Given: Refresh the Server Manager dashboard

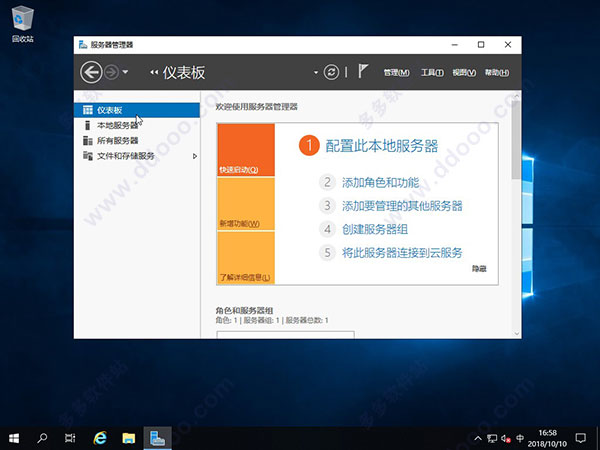Looking at the screenshot, I should (331, 72).
